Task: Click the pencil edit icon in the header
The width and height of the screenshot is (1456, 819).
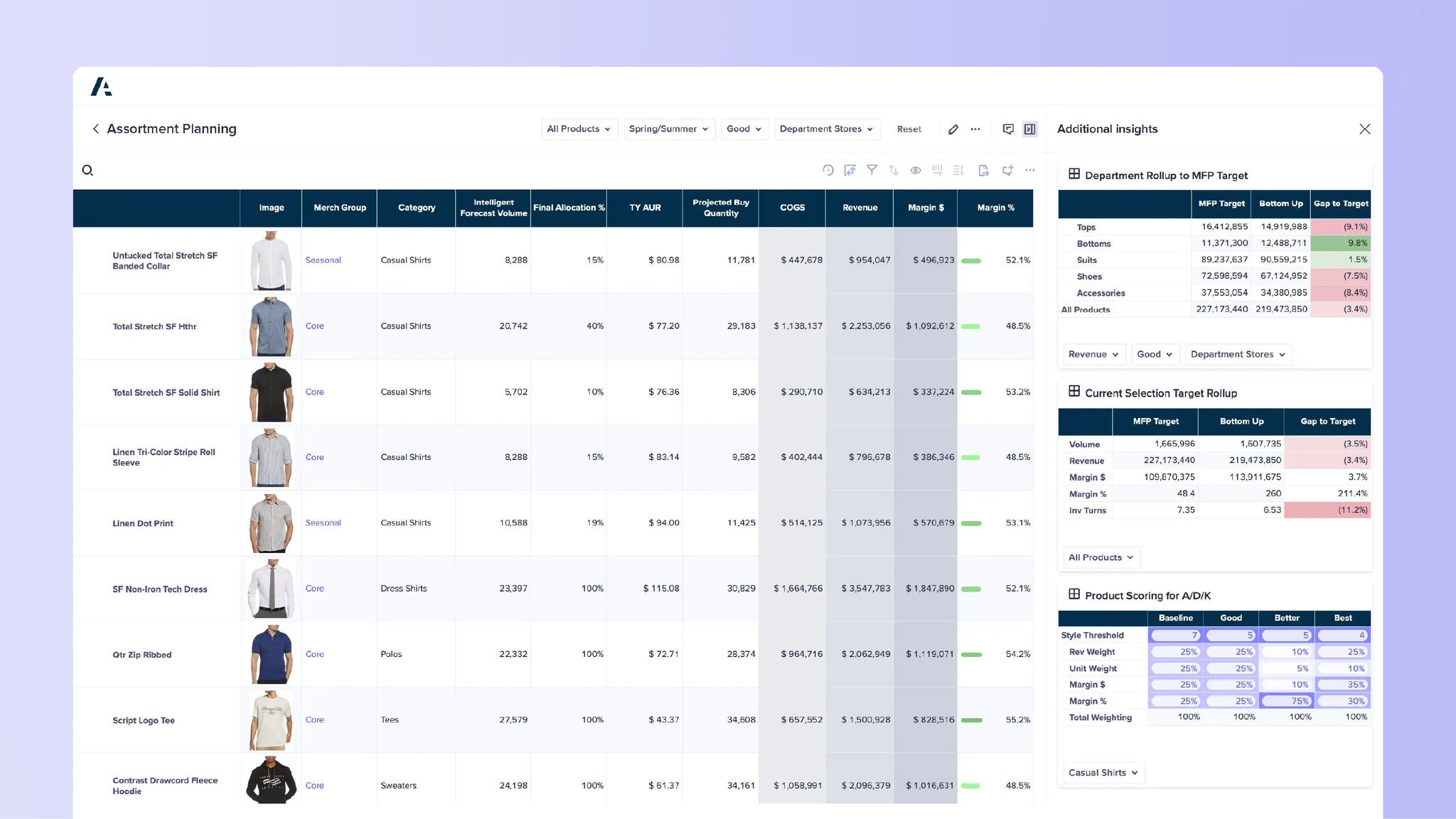Action: 953,129
